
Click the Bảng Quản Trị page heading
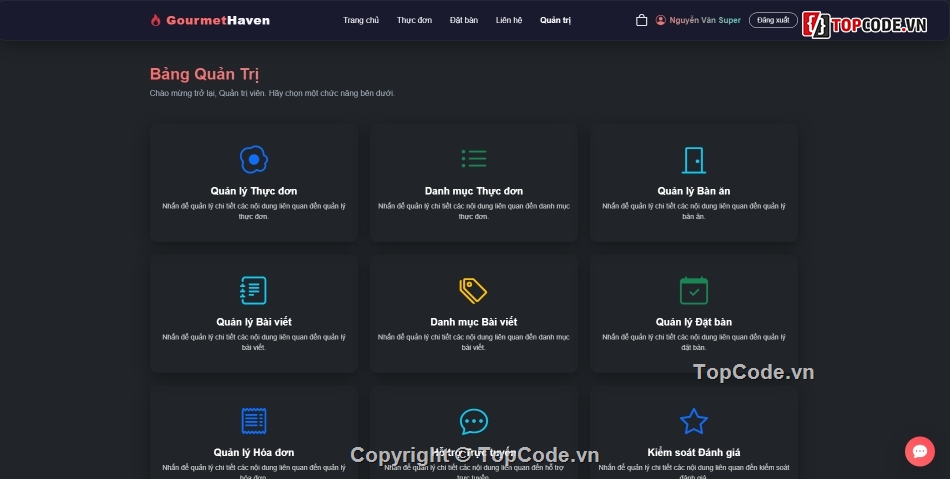[x=204, y=74]
